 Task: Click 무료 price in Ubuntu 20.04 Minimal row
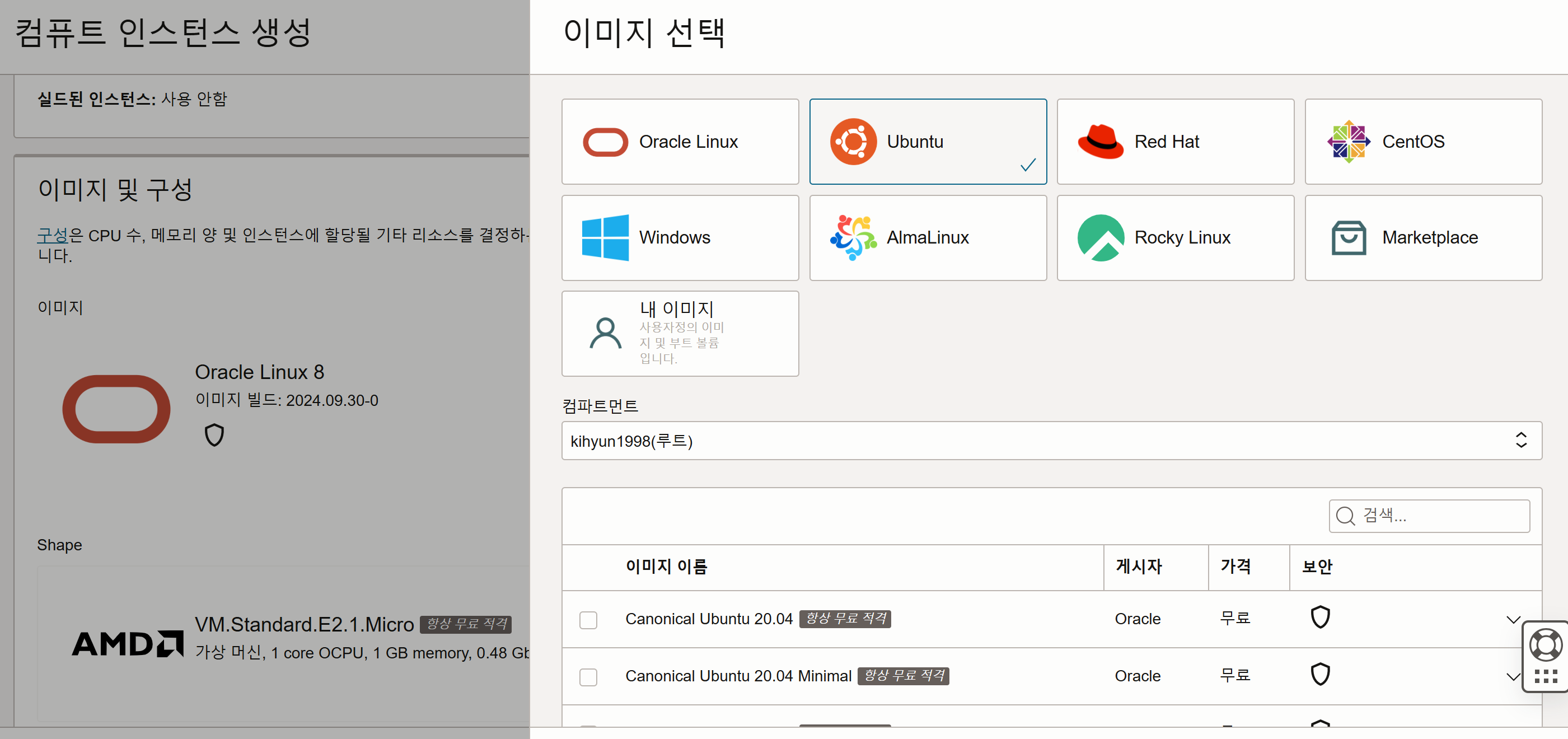point(1235,676)
